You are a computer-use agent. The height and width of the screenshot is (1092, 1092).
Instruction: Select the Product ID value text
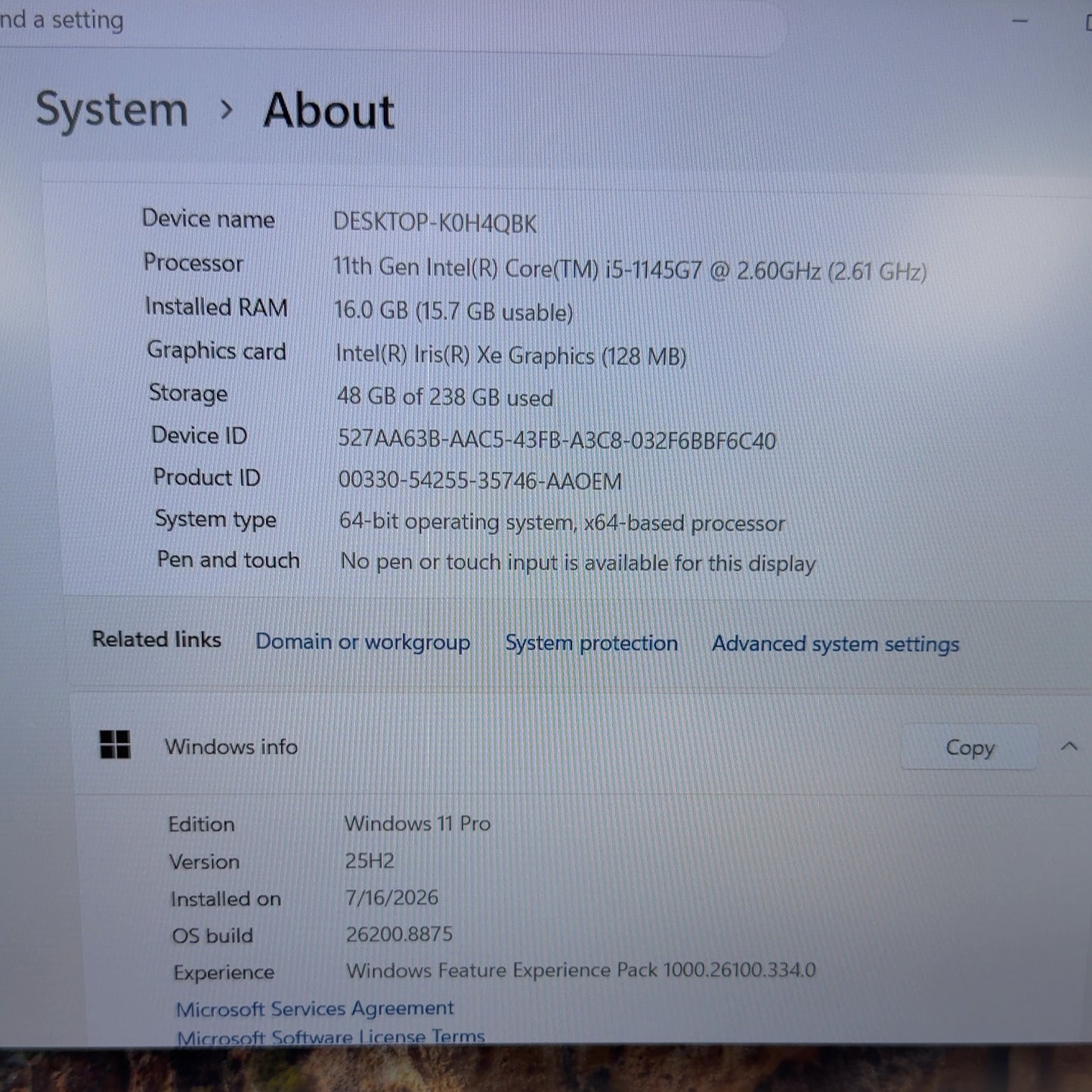click(480, 481)
